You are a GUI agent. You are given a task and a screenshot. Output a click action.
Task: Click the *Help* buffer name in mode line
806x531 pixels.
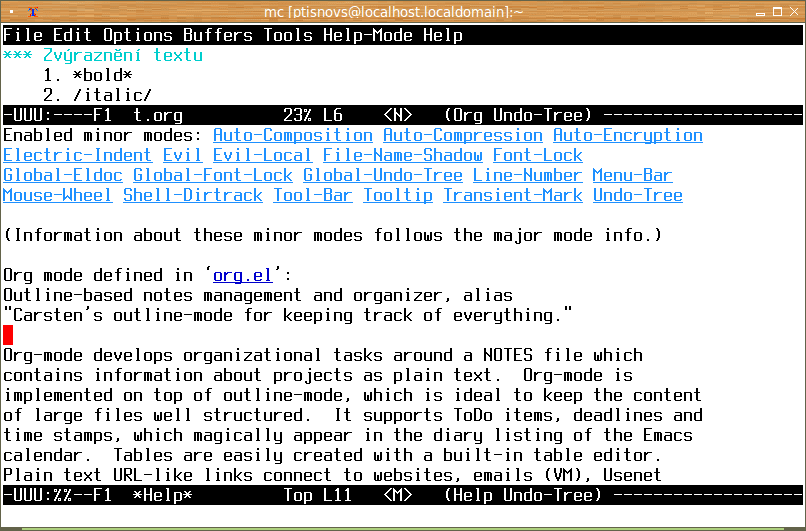(163, 496)
